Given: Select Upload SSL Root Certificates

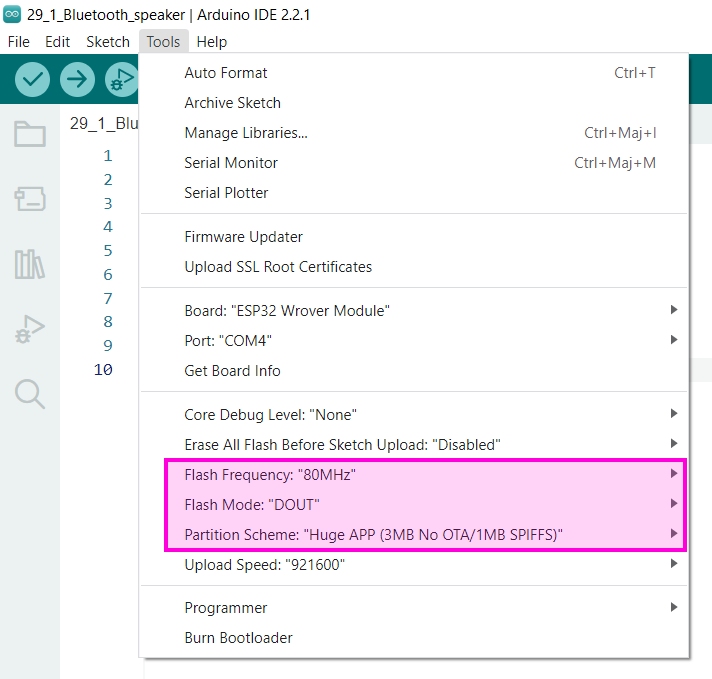Looking at the screenshot, I should [x=414, y=267].
